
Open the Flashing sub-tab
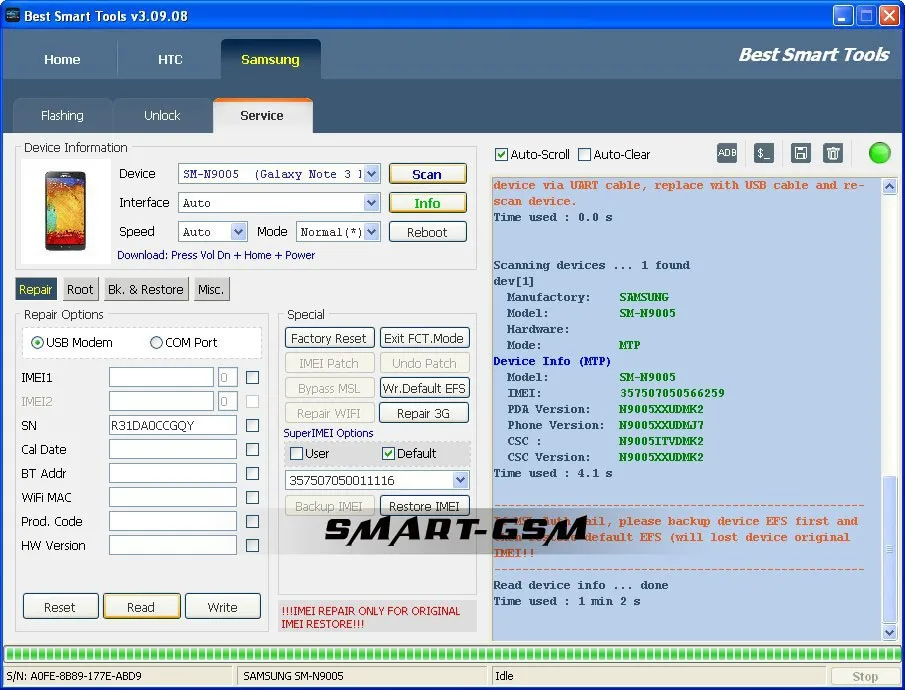pyautogui.click(x=62, y=115)
